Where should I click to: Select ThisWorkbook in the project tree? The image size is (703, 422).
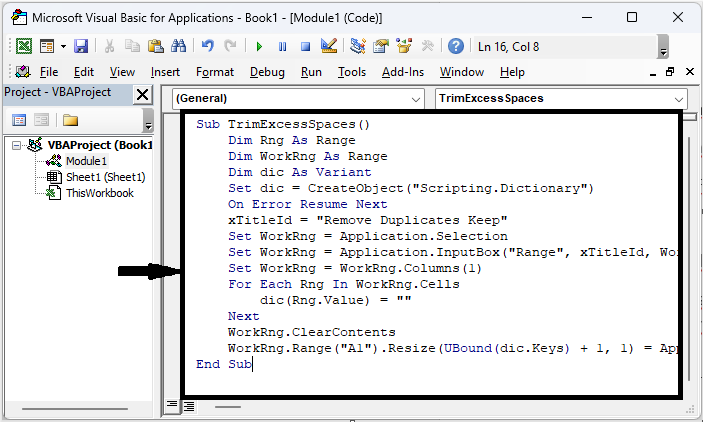coord(99,193)
